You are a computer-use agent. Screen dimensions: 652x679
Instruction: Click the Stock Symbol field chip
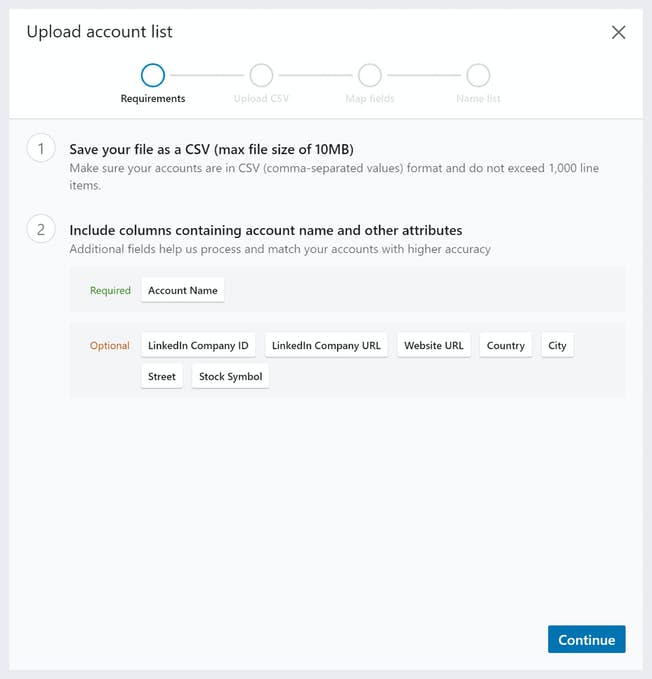[x=230, y=377]
